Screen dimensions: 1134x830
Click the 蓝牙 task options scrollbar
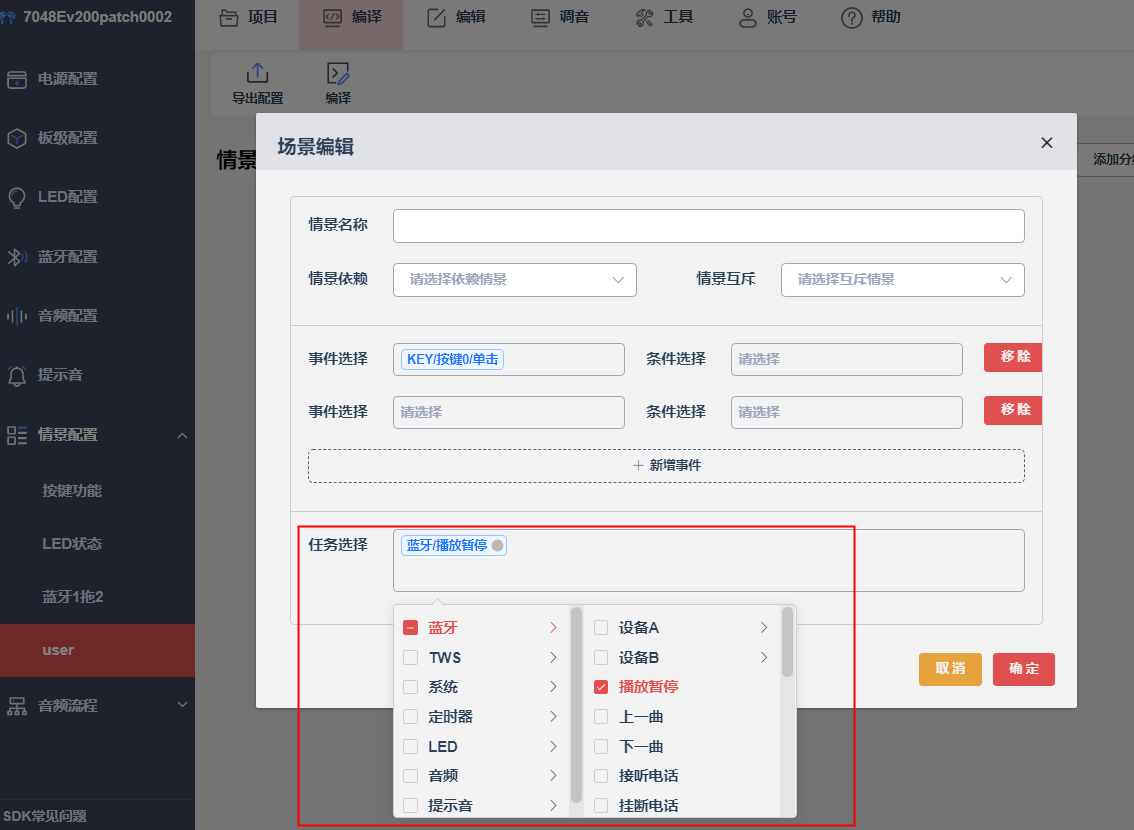(788, 642)
